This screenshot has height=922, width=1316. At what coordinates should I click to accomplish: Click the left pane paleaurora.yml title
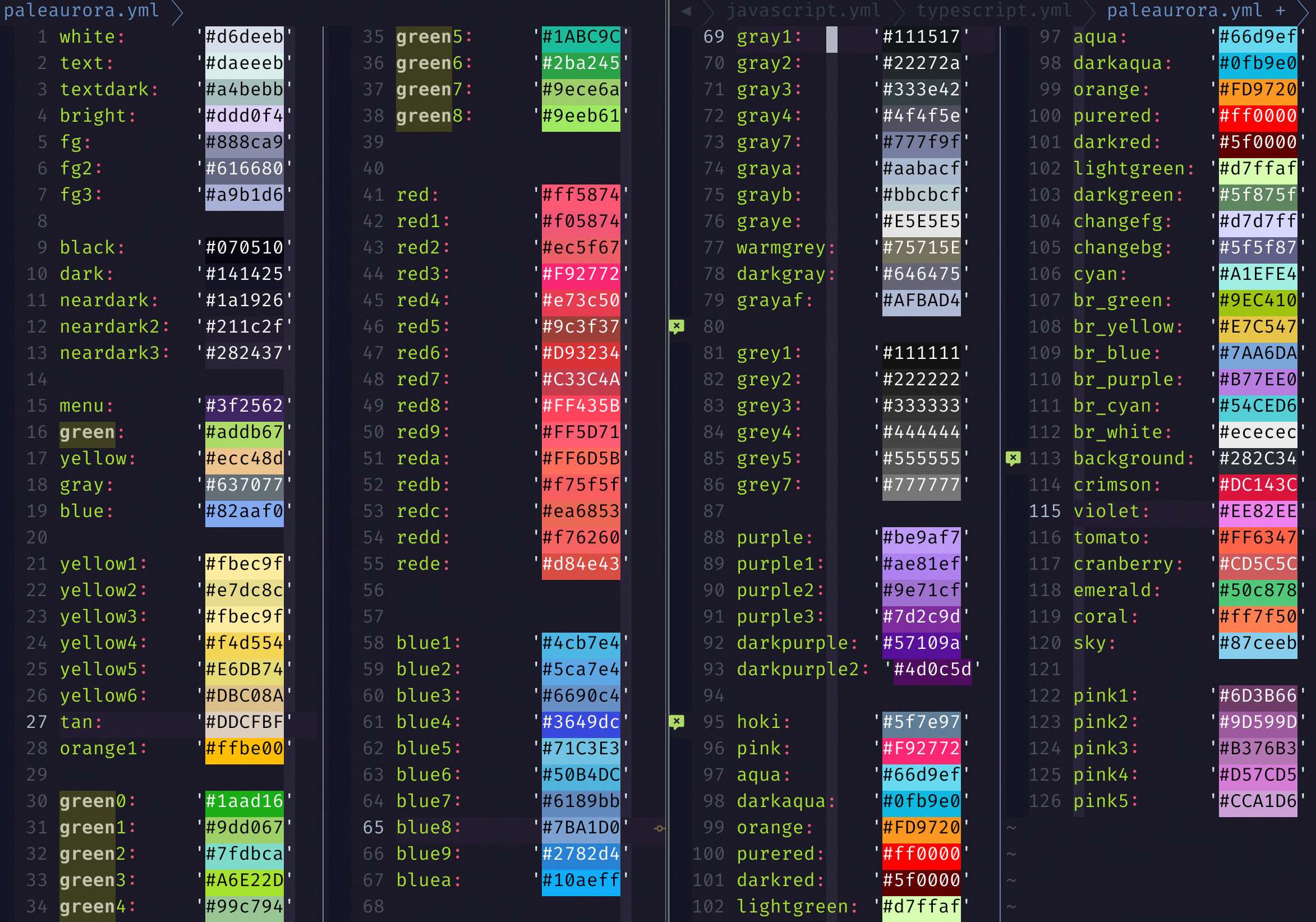tap(81, 10)
